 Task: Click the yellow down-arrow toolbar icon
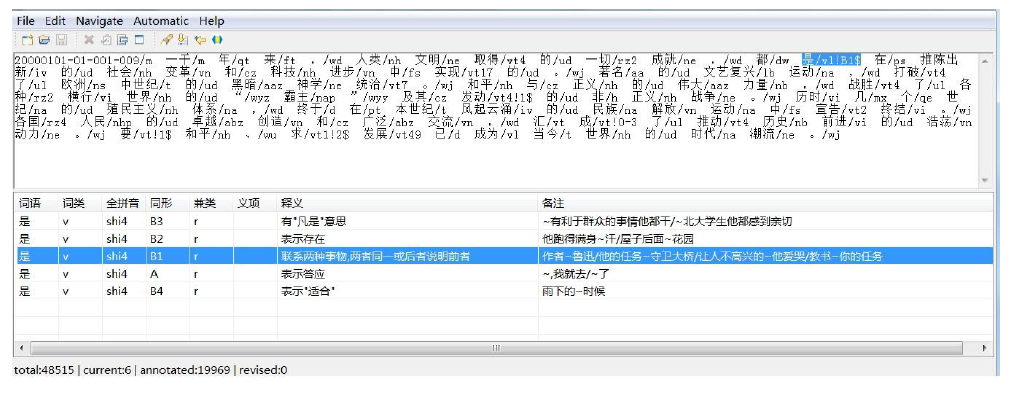183,40
